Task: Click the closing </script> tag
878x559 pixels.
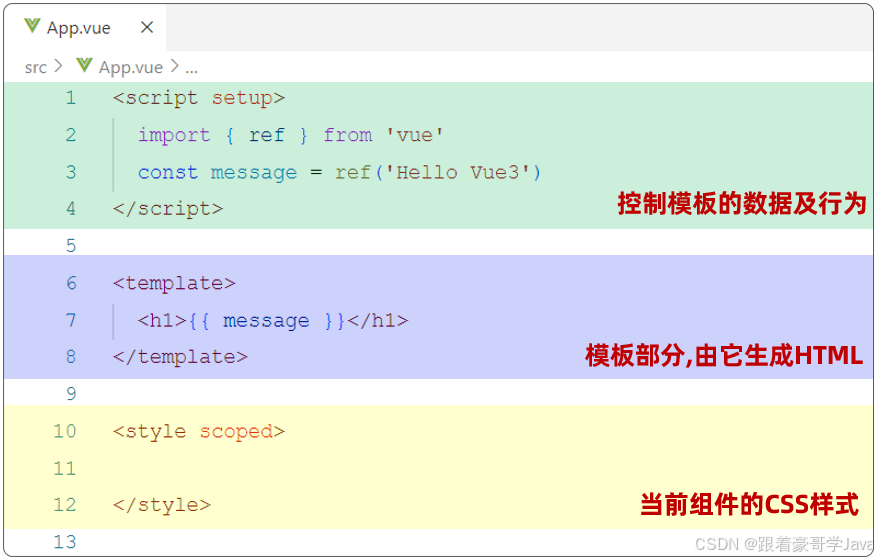Action: 168,209
